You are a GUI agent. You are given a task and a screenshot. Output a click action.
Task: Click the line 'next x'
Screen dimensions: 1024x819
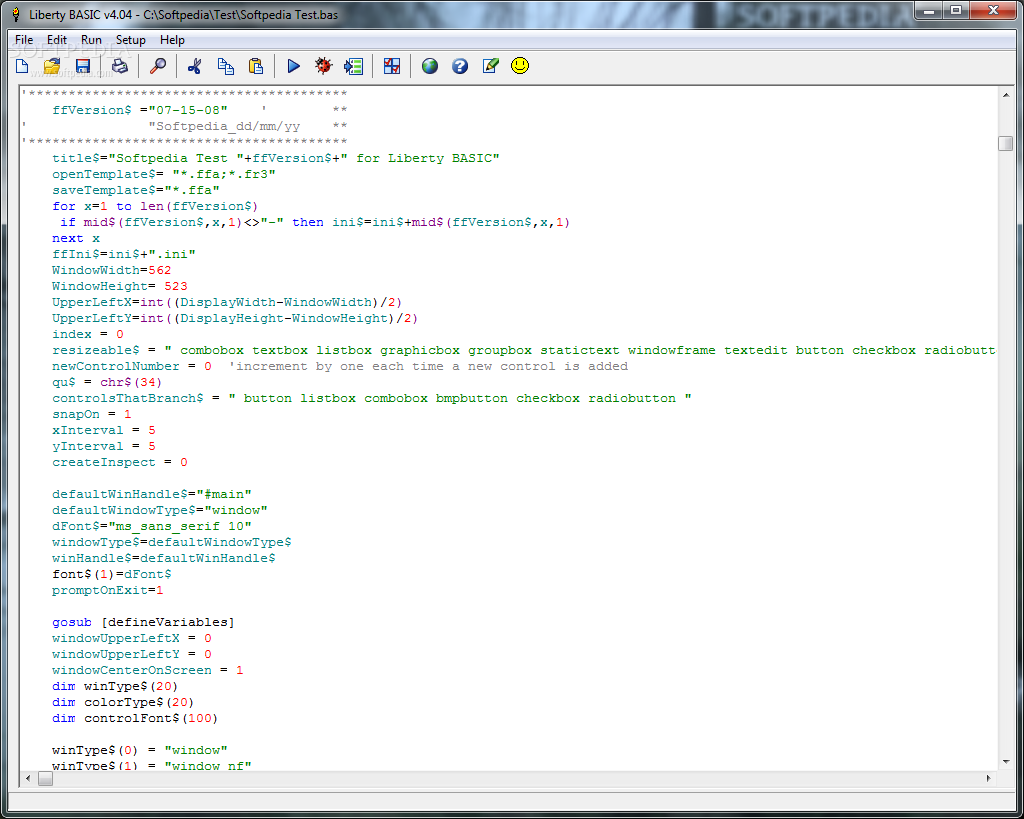76,238
